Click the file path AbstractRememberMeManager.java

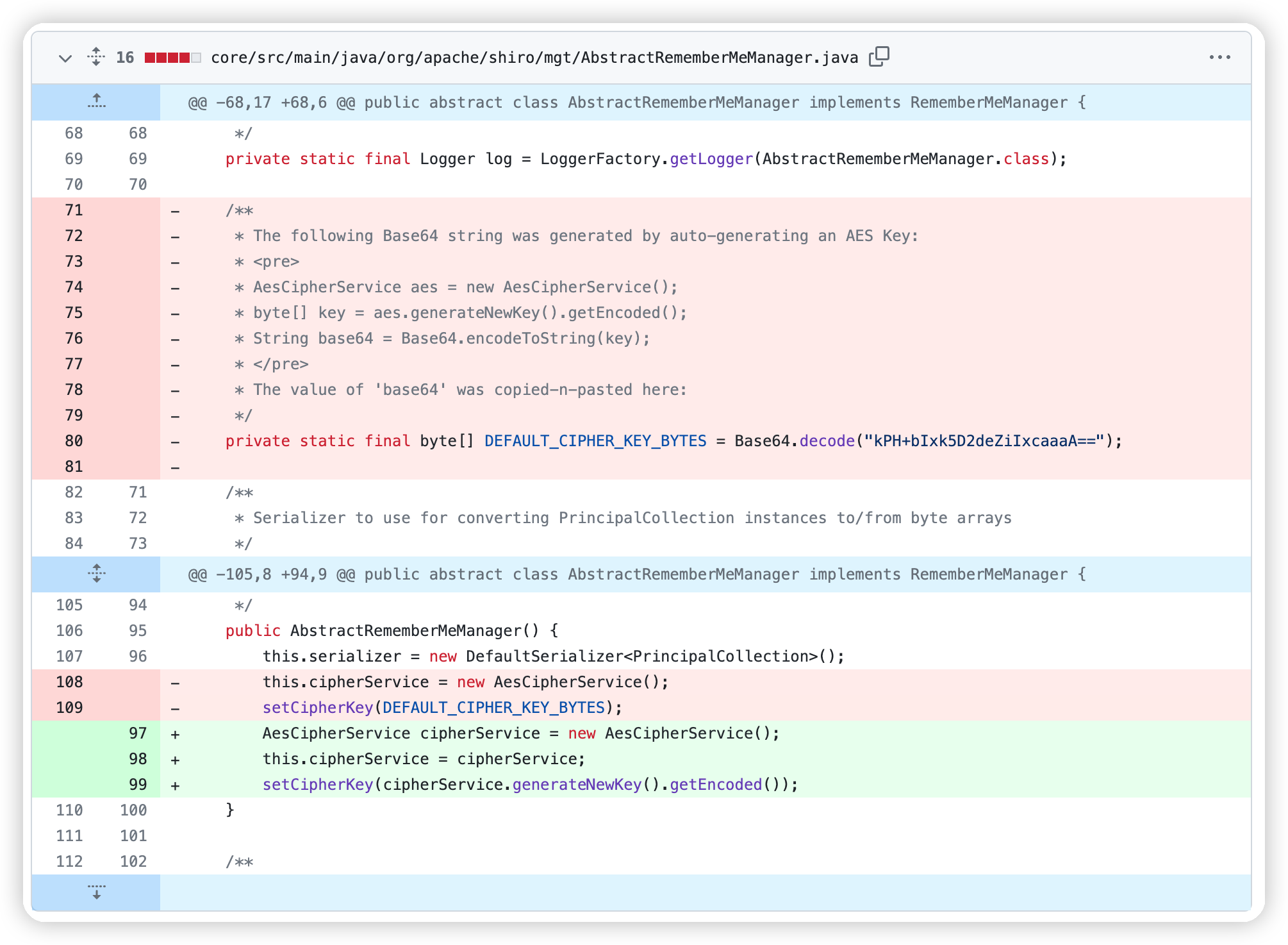pyautogui.click(x=534, y=58)
